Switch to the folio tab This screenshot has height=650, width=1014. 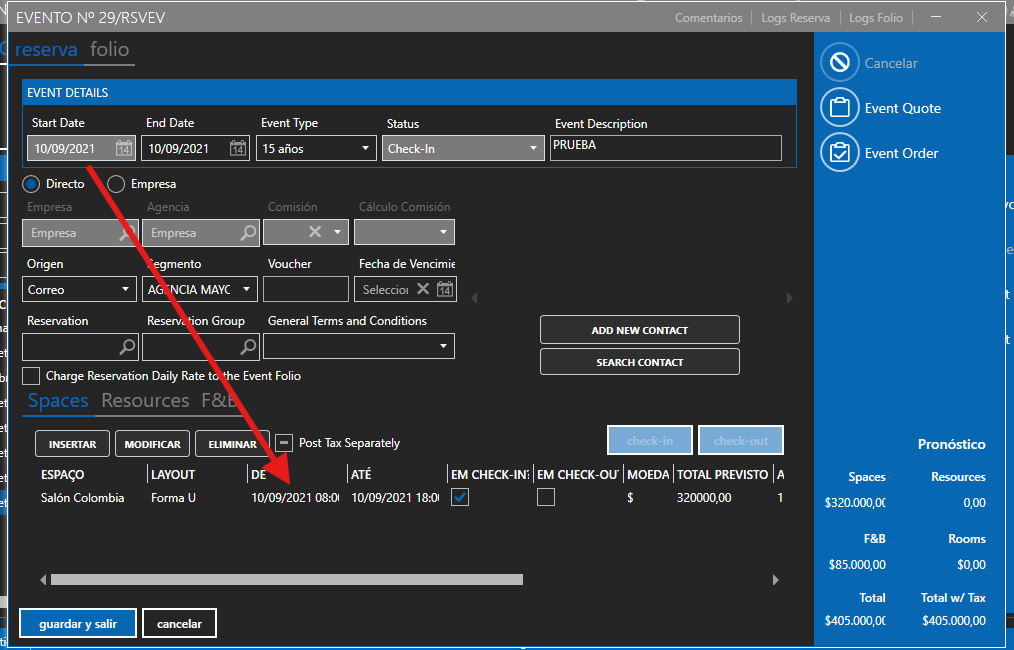pyautogui.click(x=109, y=50)
